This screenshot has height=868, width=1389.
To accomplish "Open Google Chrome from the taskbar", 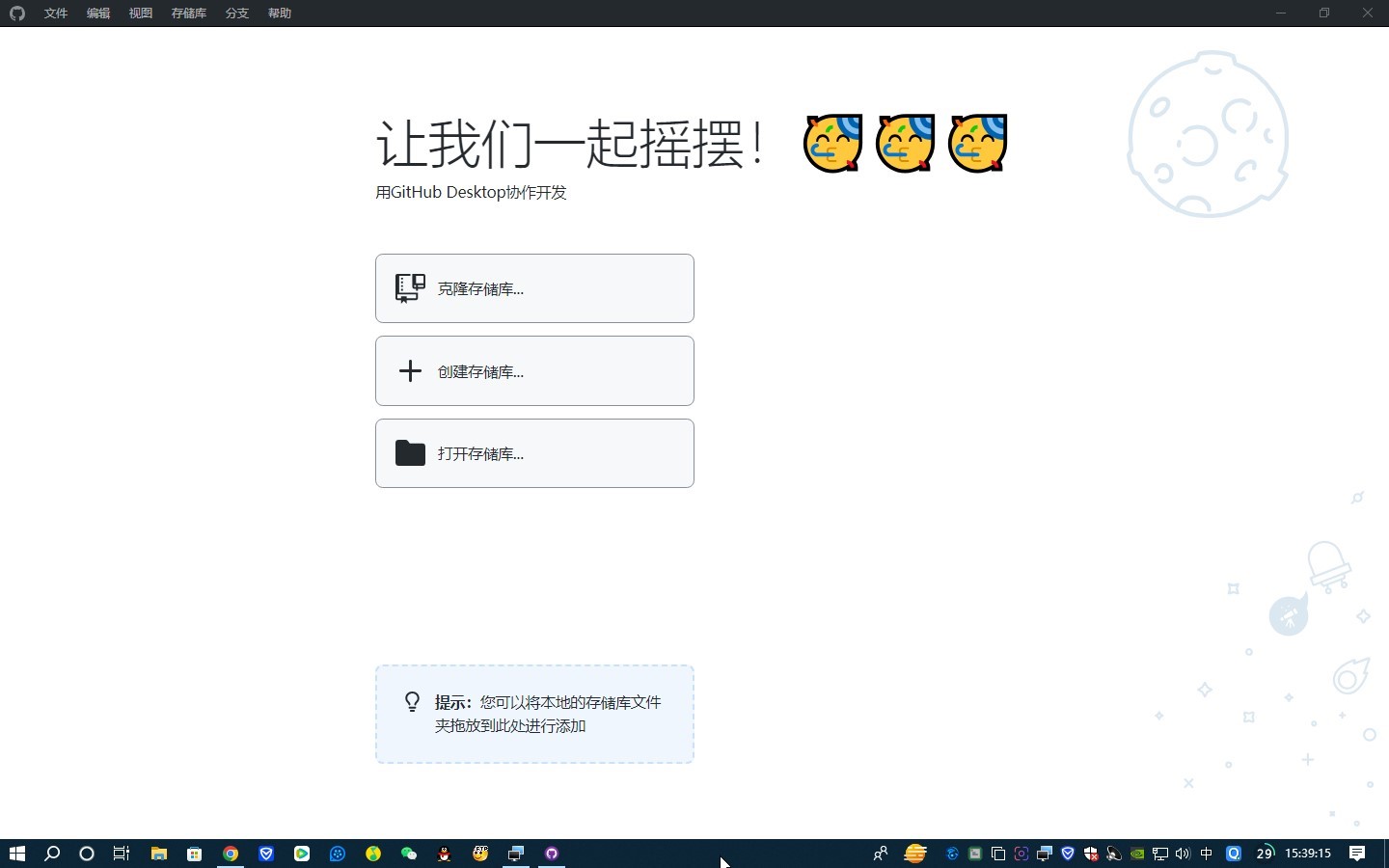I will (x=231, y=854).
